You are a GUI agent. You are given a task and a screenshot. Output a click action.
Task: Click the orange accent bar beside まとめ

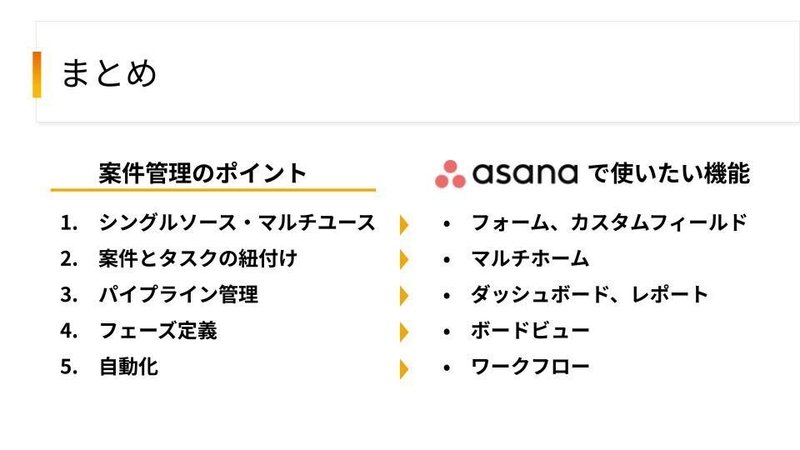[37, 74]
